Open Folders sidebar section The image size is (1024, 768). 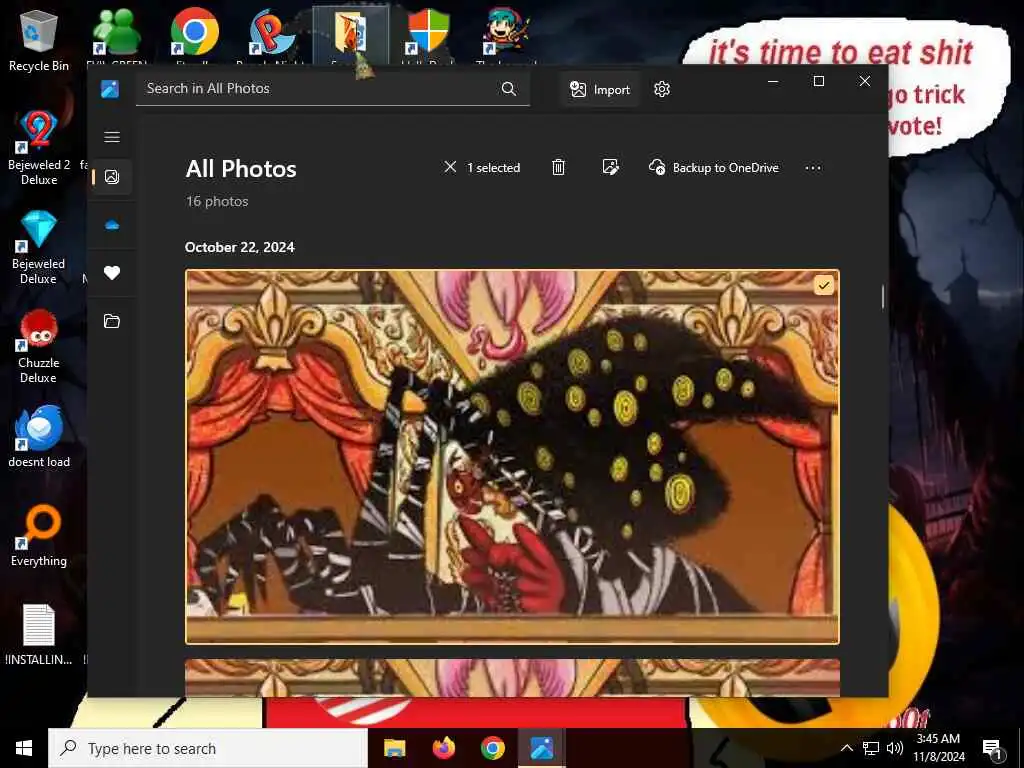click(112, 321)
